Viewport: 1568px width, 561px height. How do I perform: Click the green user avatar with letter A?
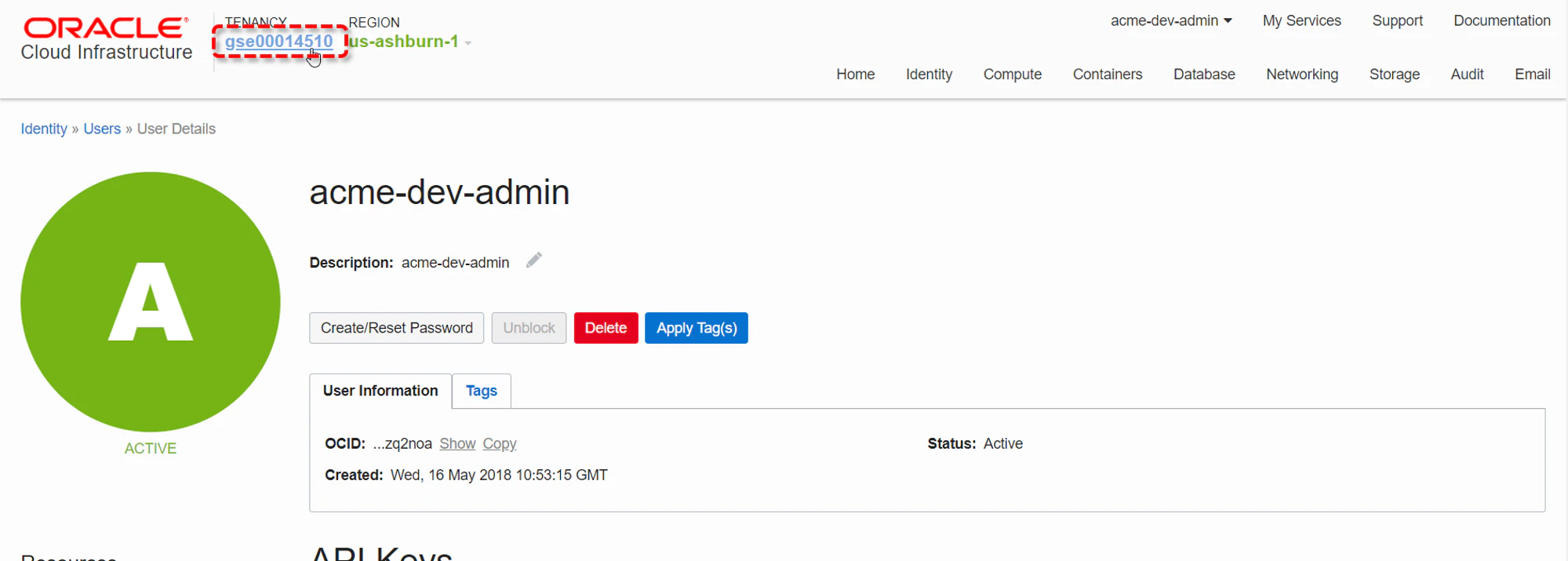click(151, 302)
